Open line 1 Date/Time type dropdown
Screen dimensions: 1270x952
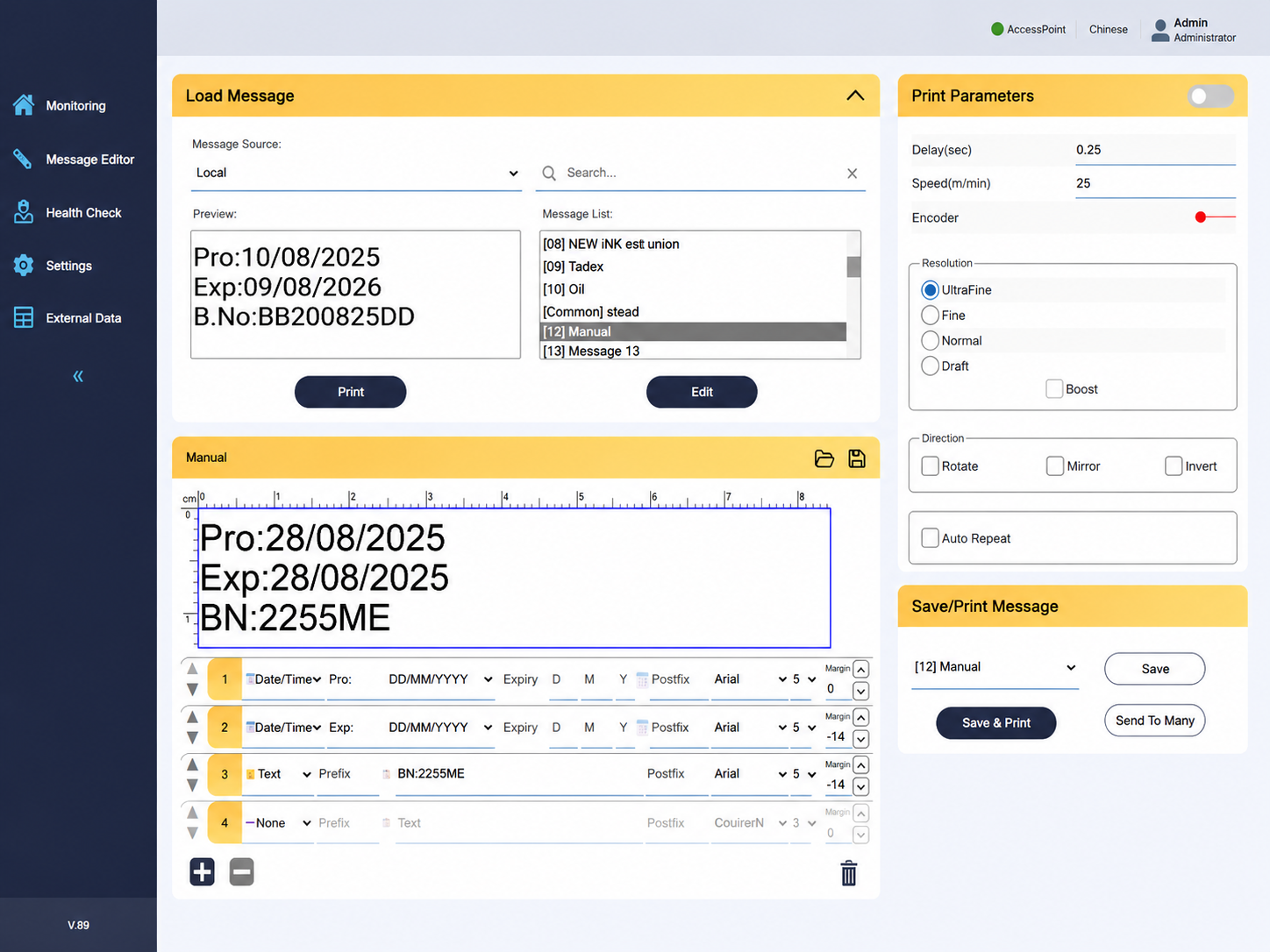282,679
